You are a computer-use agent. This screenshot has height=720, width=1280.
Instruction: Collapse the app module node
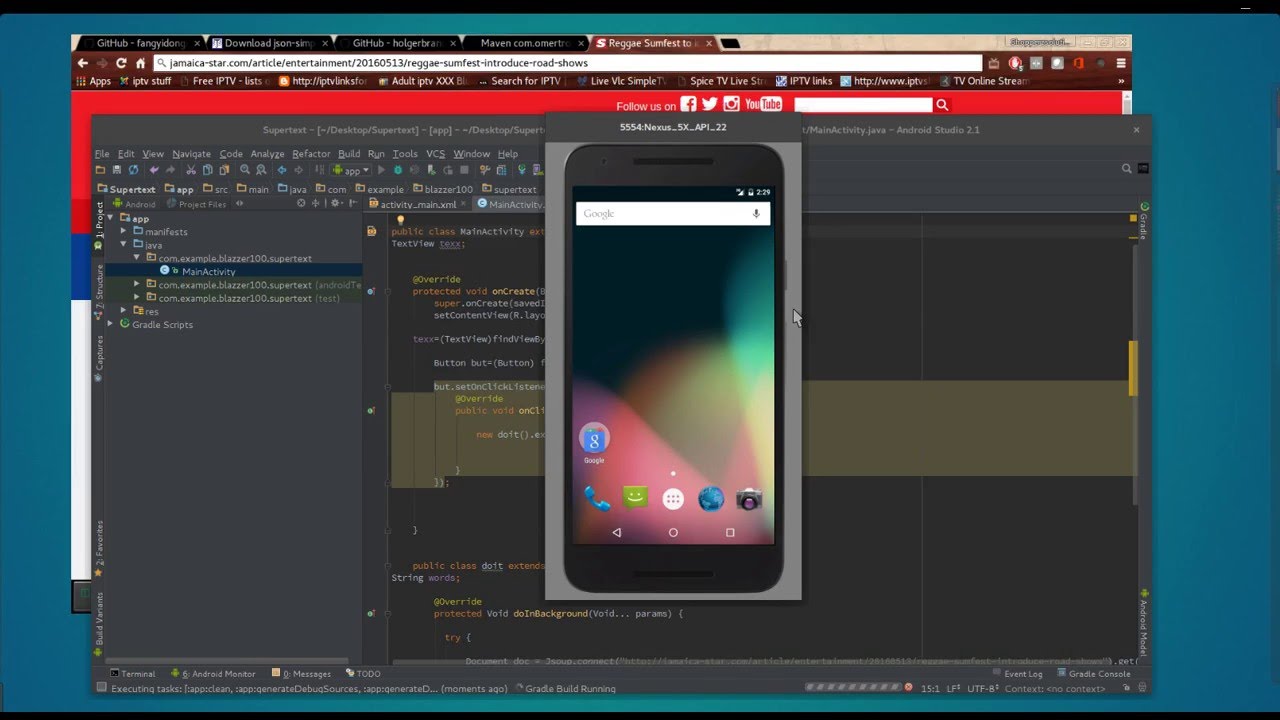click(x=111, y=218)
